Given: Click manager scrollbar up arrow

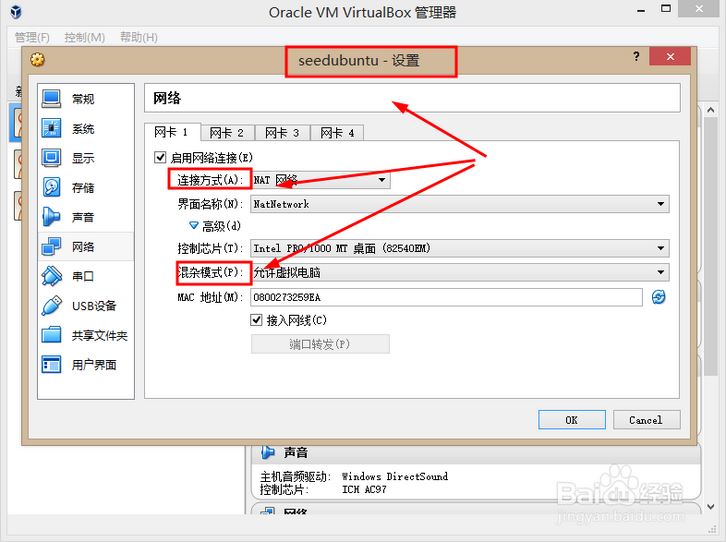Looking at the screenshot, I should tap(711, 110).
